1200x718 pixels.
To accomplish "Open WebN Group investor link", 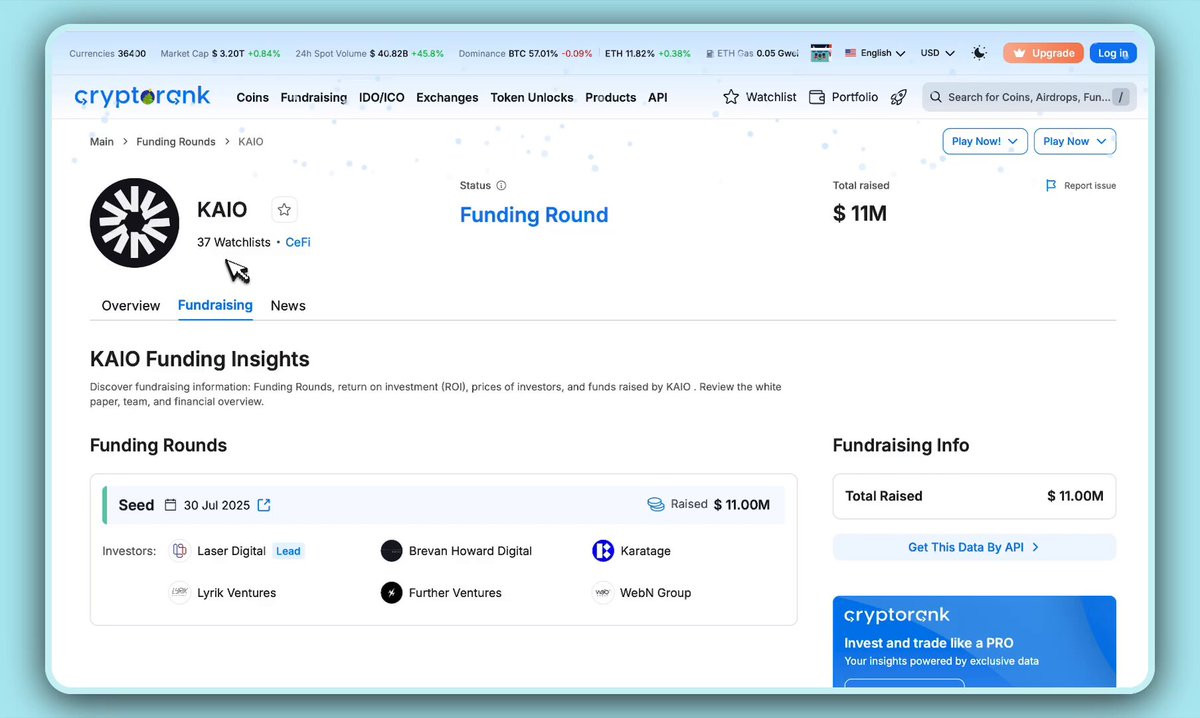I will click(x=655, y=593).
